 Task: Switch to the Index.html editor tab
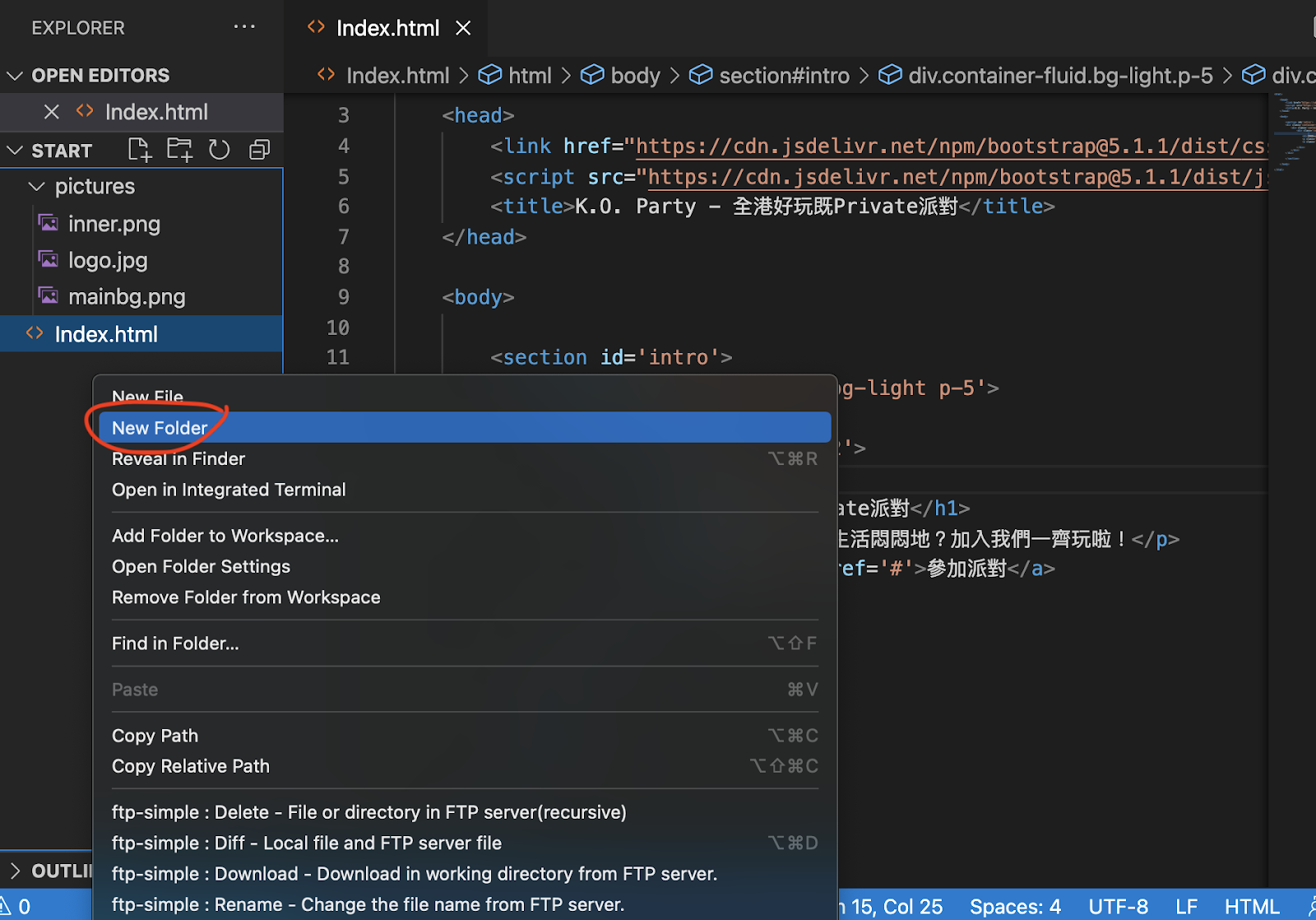click(x=387, y=28)
